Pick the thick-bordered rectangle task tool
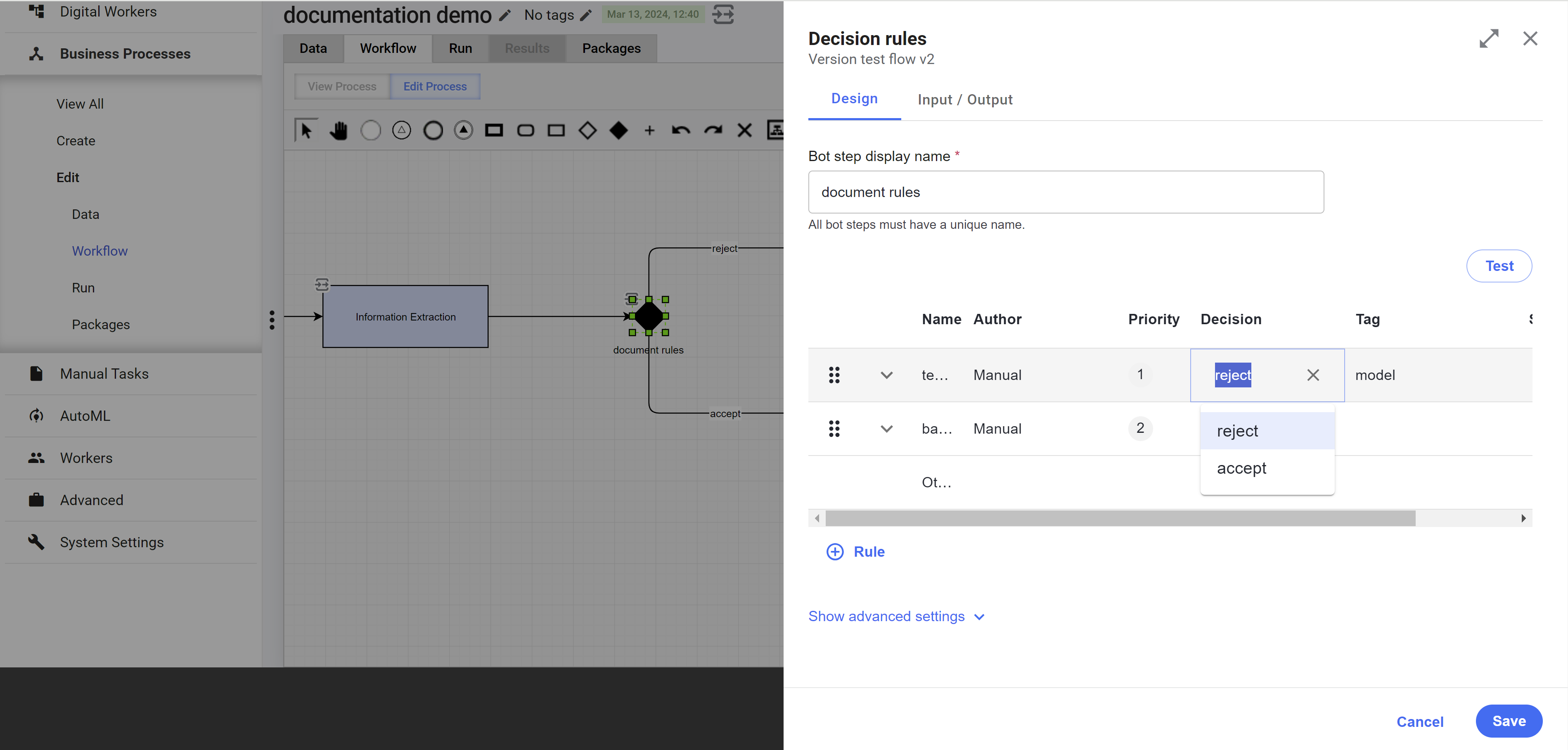 (x=494, y=130)
